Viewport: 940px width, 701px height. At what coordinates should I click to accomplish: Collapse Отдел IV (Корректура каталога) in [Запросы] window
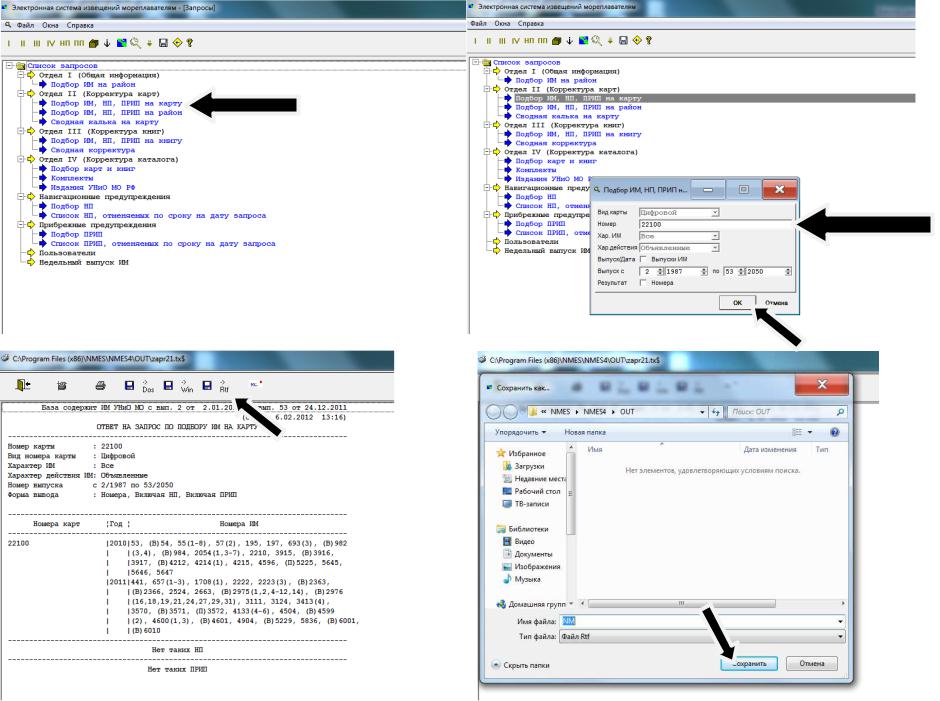click(21, 159)
